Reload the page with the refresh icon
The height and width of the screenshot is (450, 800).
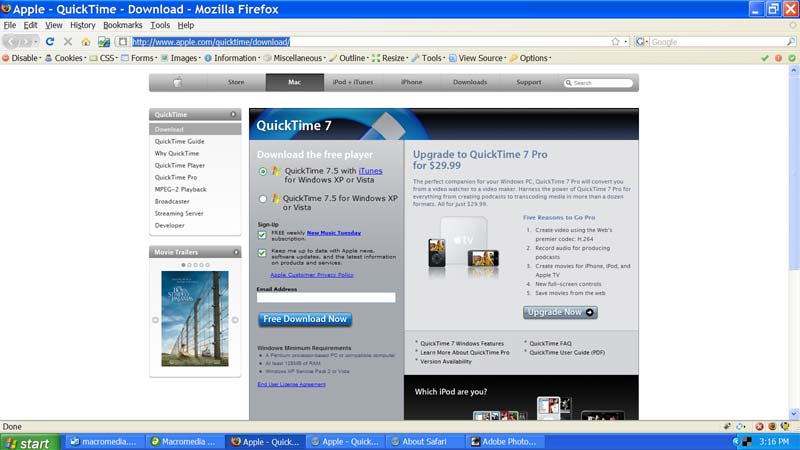click(49, 42)
